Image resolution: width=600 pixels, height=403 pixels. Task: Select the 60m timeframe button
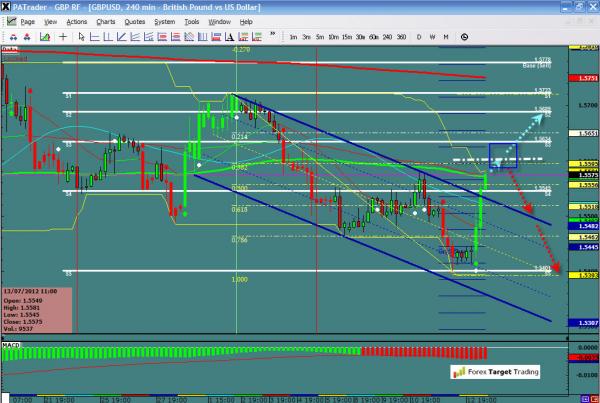coord(374,36)
